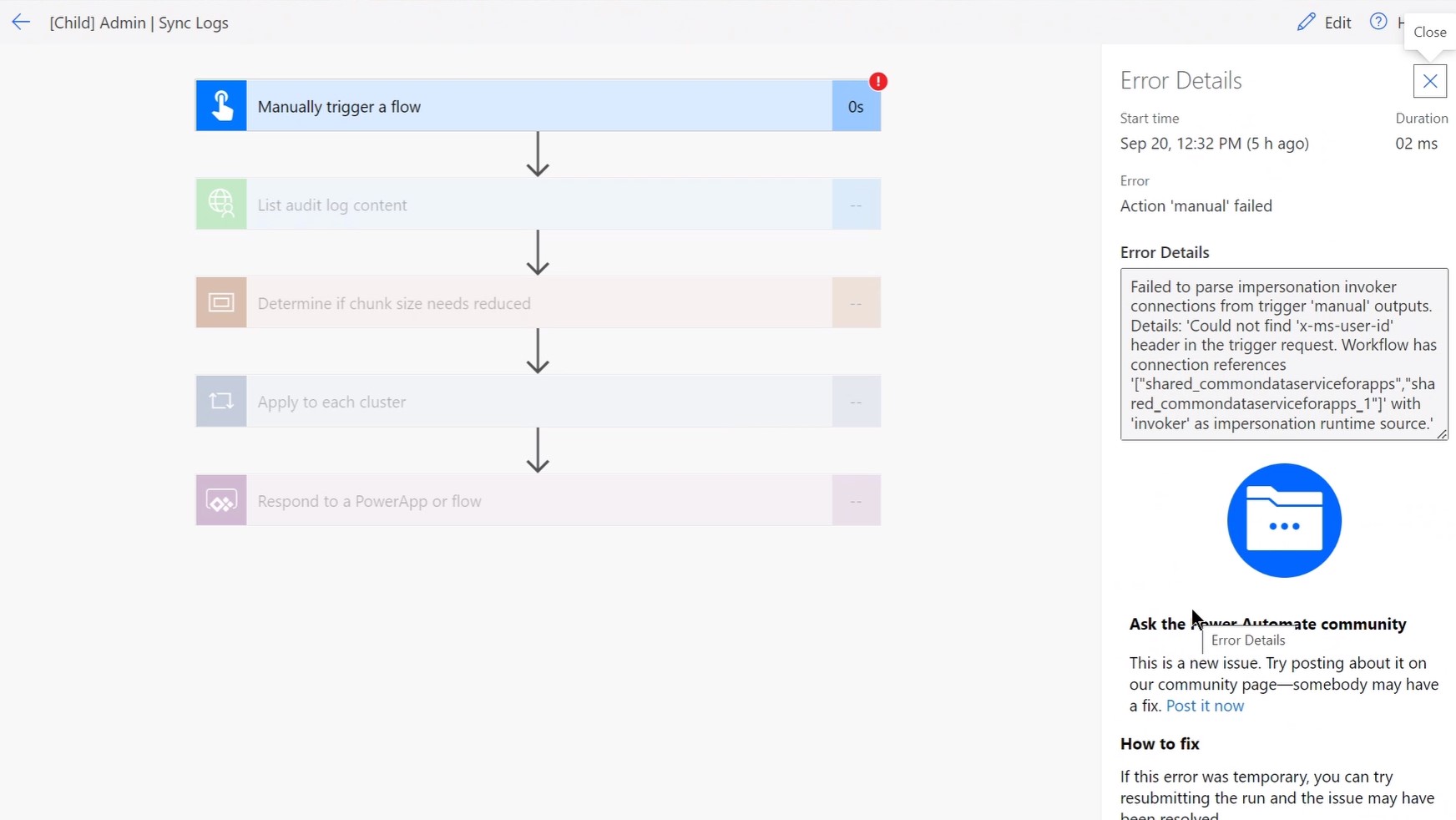Click the Help question-mark icon

1378,22
